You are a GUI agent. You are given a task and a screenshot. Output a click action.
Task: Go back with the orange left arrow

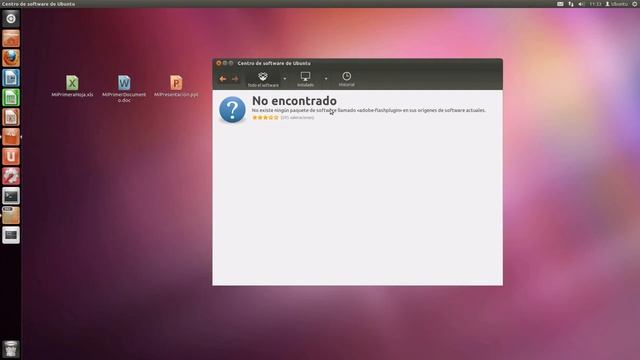pyautogui.click(x=223, y=79)
